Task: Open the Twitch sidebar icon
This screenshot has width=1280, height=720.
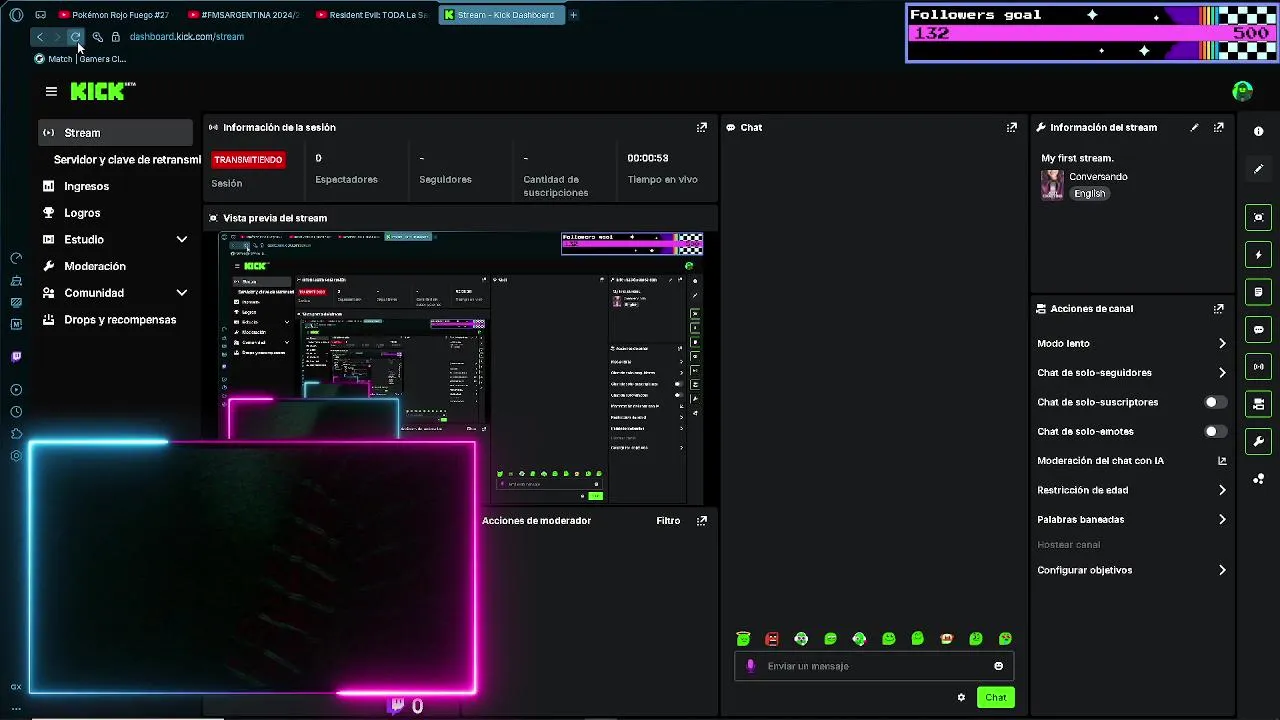Action: click(x=16, y=356)
